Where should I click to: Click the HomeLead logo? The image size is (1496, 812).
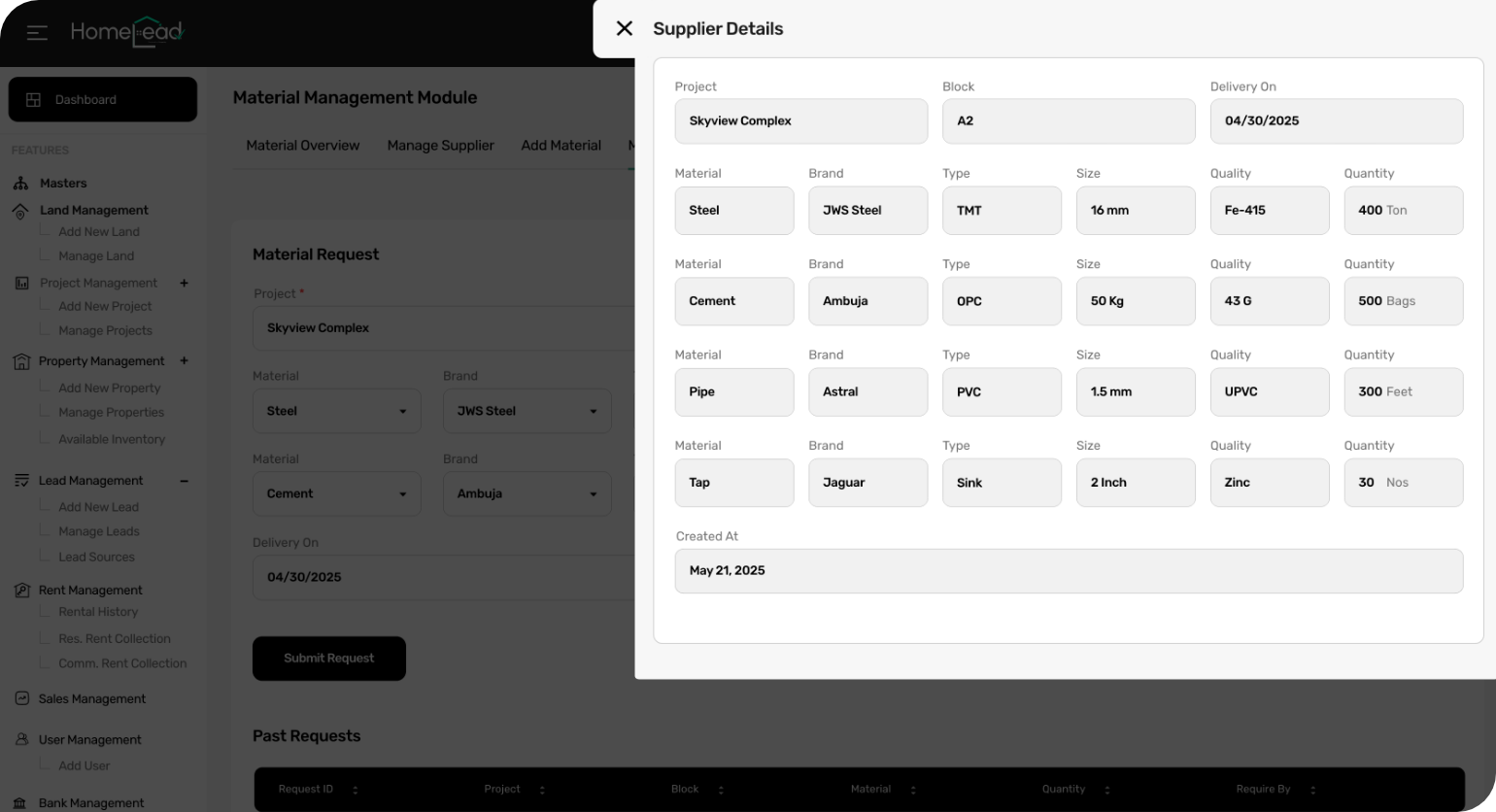127,32
